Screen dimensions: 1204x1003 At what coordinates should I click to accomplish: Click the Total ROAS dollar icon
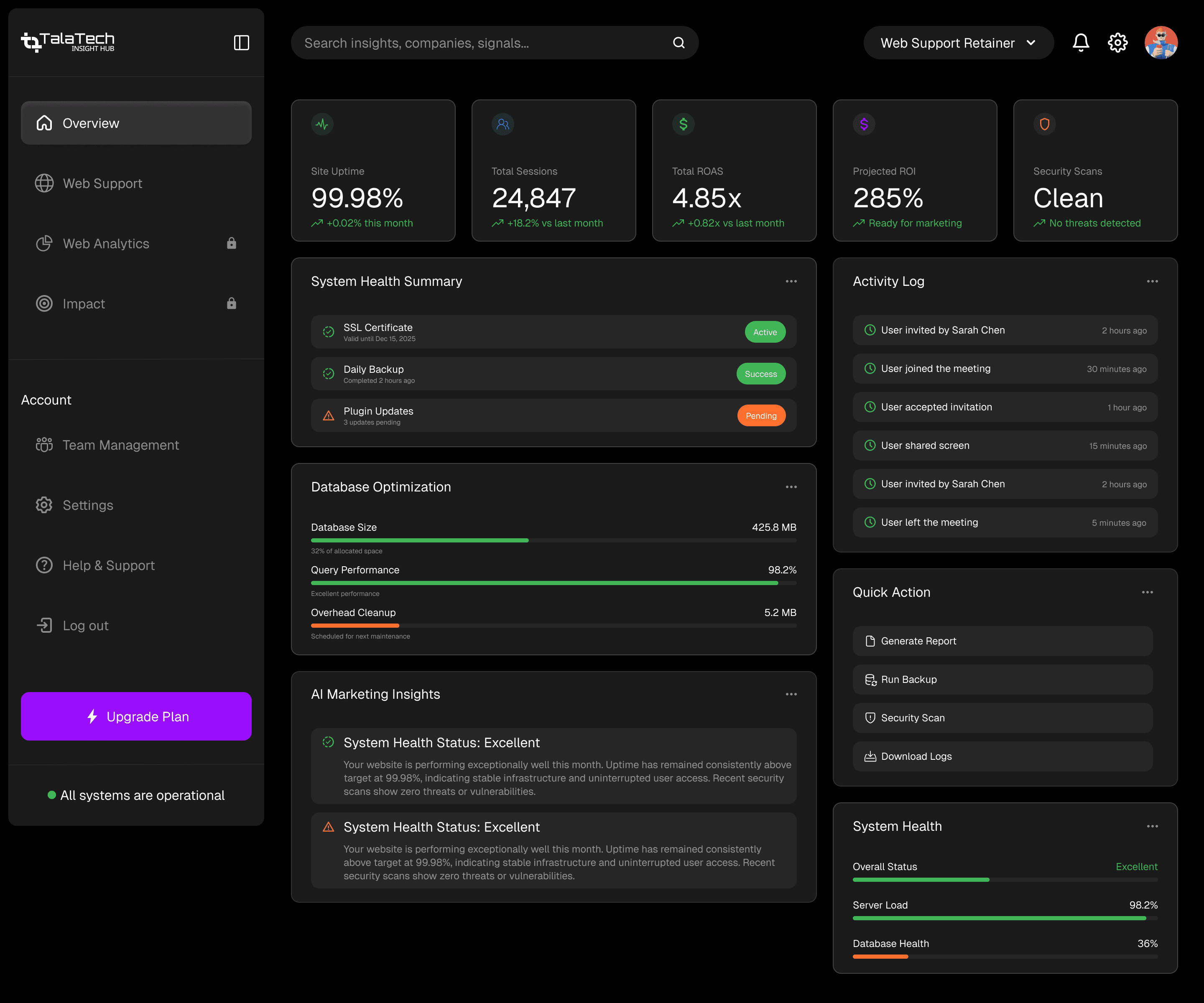pos(684,124)
